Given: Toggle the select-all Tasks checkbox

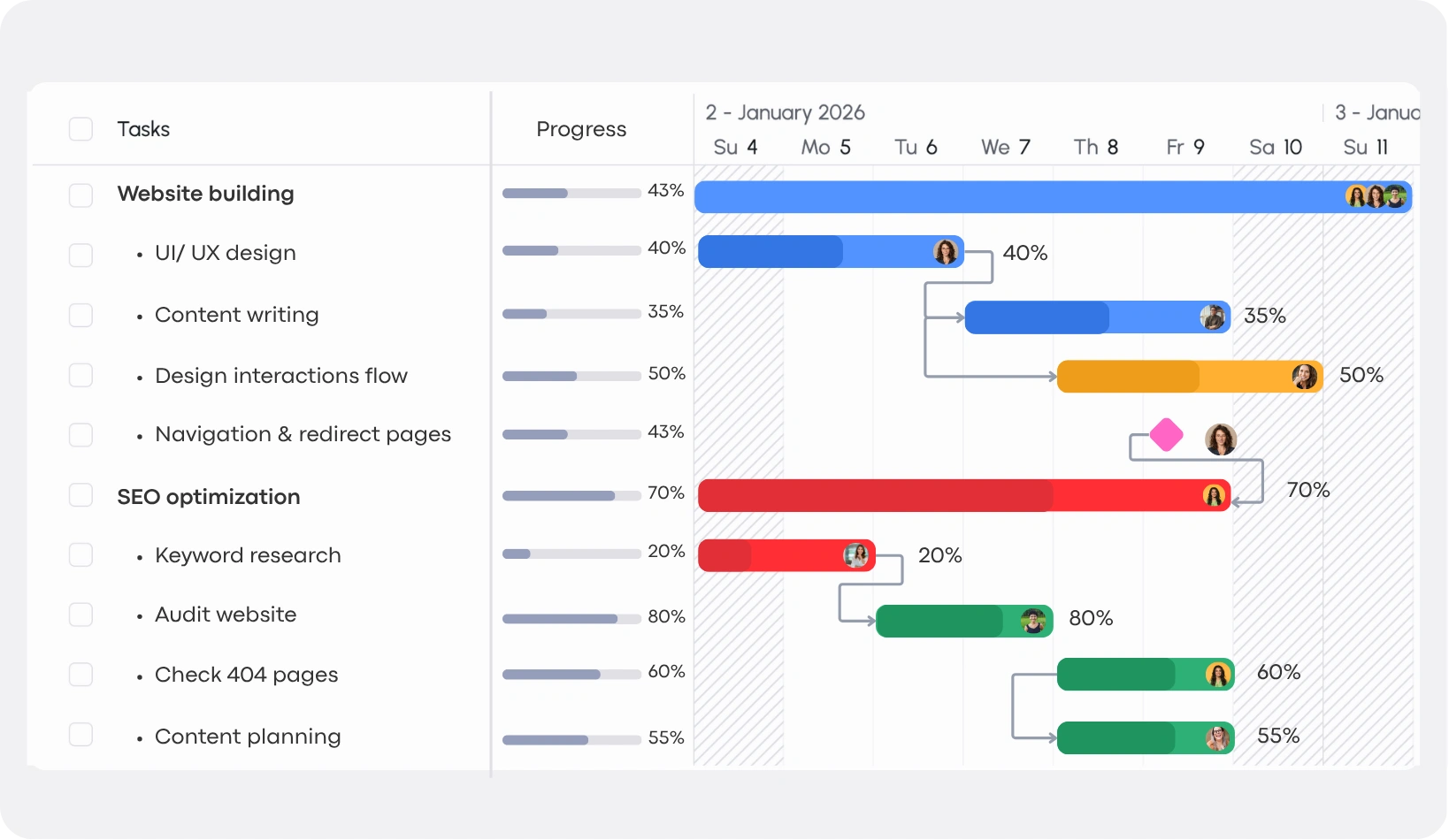Looking at the screenshot, I should 80,129.
